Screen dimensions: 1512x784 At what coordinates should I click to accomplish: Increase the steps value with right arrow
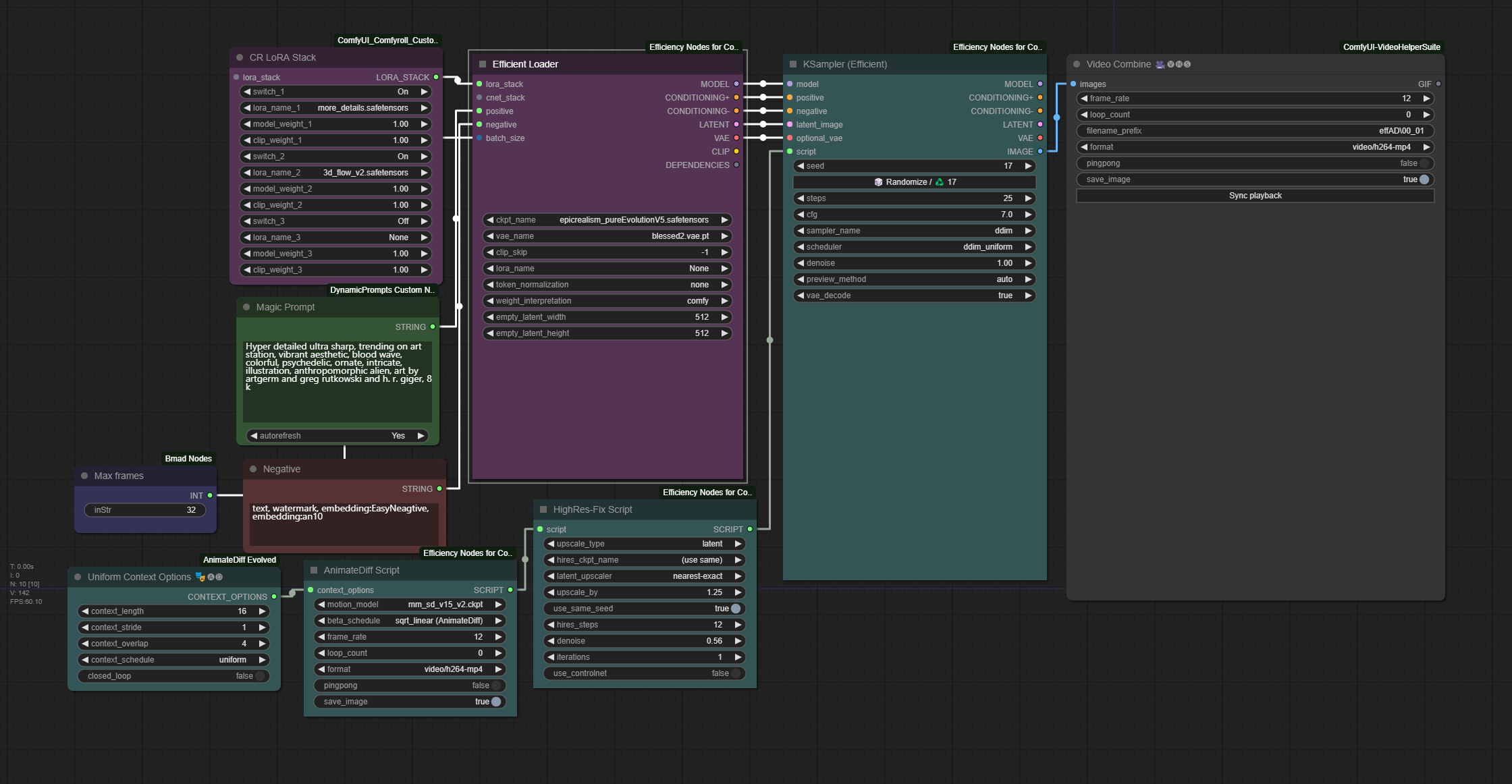[1028, 198]
